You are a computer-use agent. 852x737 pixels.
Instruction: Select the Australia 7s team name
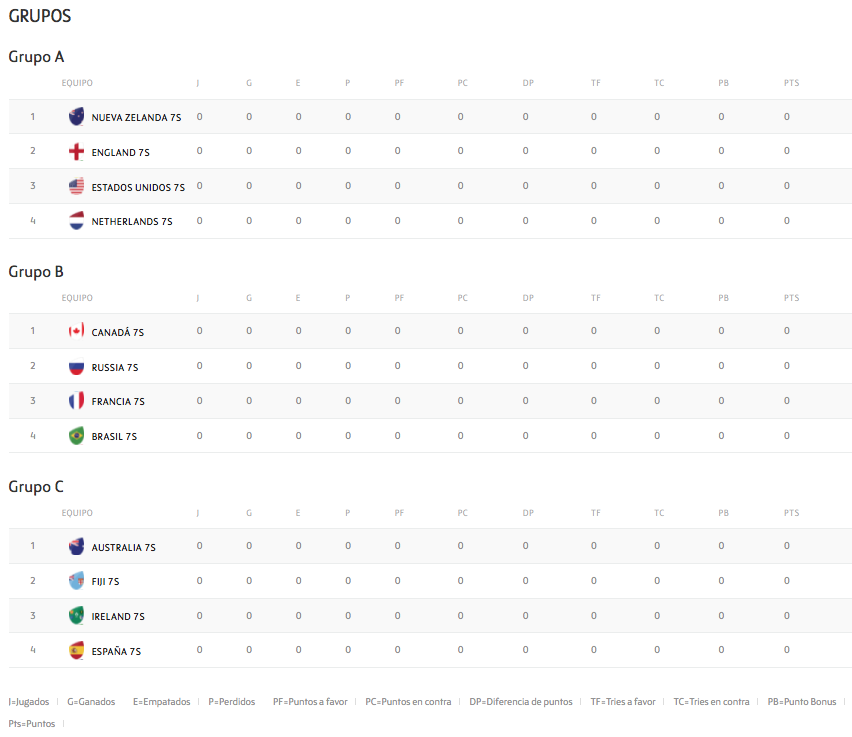click(x=123, y=548)
